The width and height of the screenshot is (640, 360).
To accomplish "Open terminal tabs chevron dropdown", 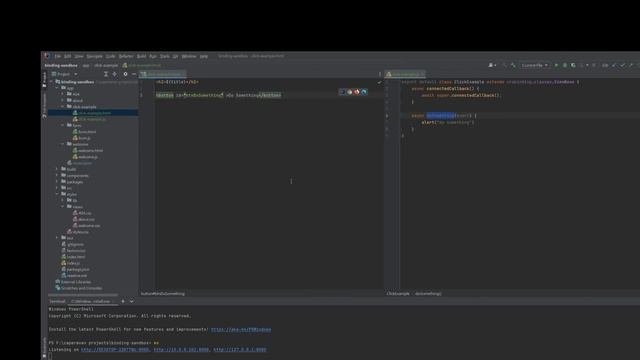I will 131,301.
